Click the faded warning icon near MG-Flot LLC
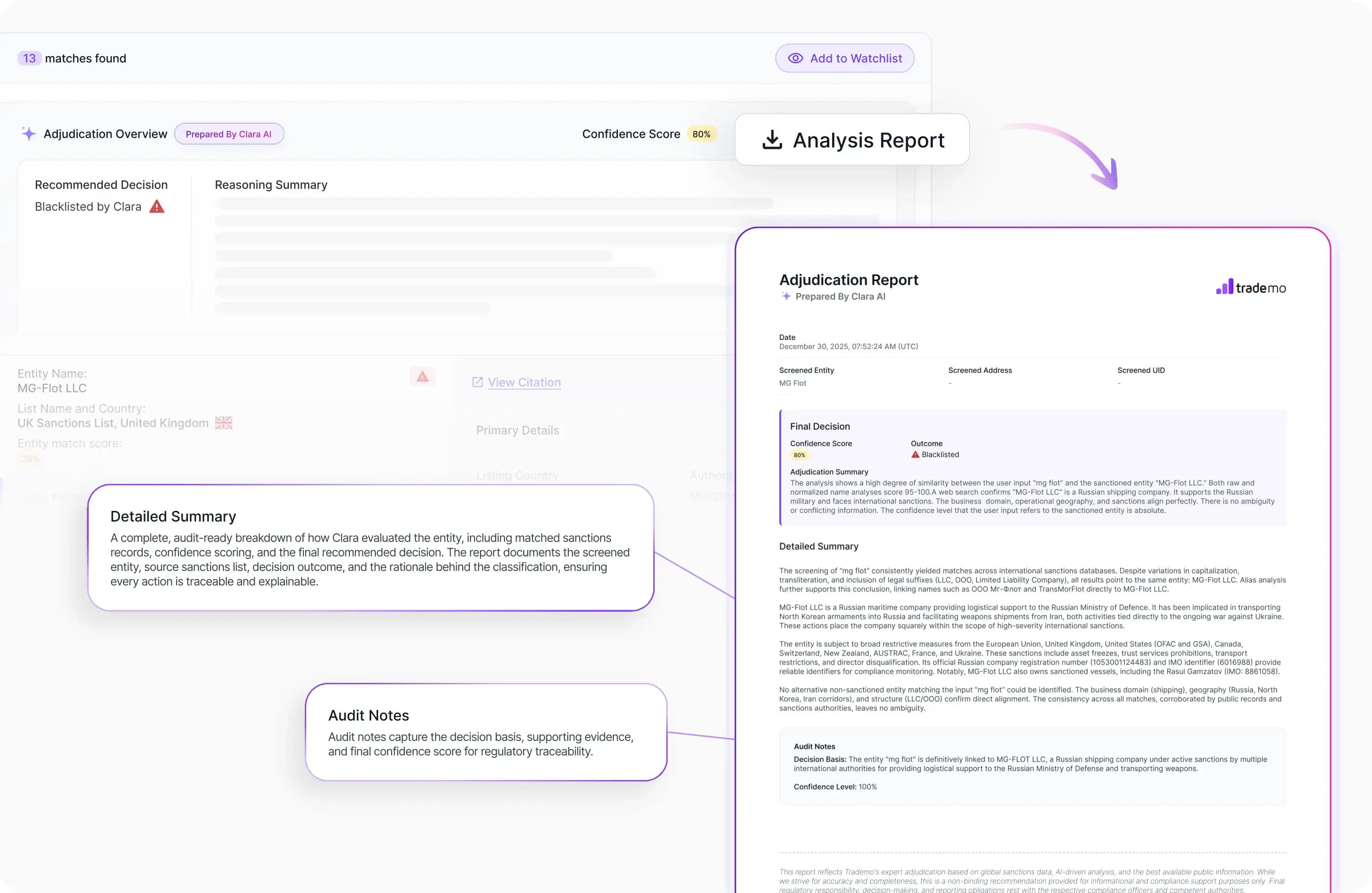1372x893 pixels. (x=422, y=377)
